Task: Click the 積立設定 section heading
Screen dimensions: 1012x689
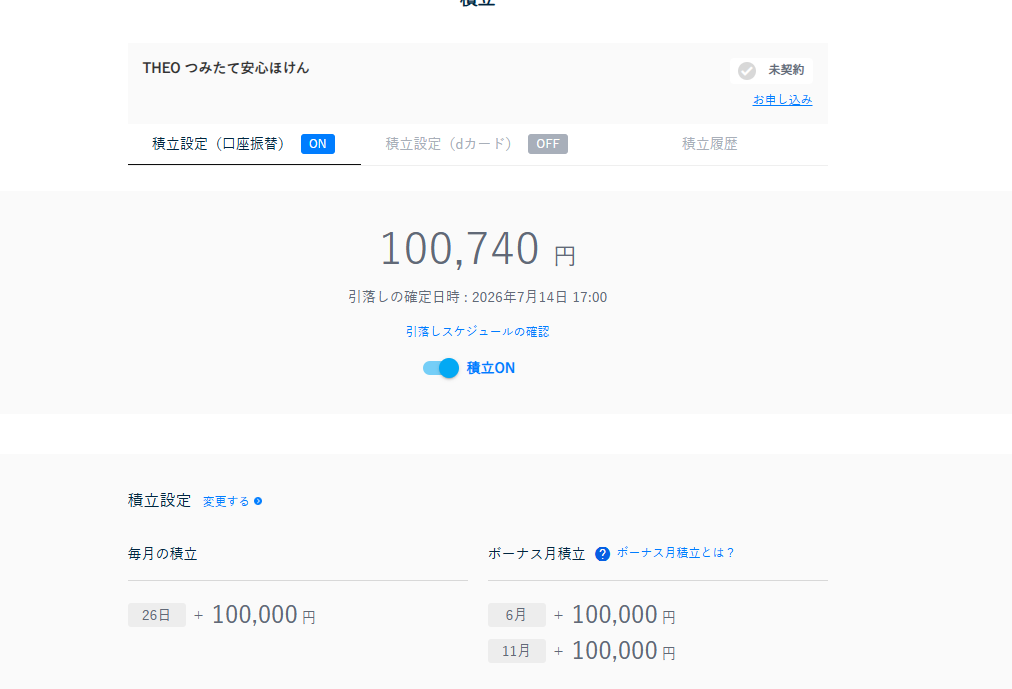Action: tap(159, 501)
